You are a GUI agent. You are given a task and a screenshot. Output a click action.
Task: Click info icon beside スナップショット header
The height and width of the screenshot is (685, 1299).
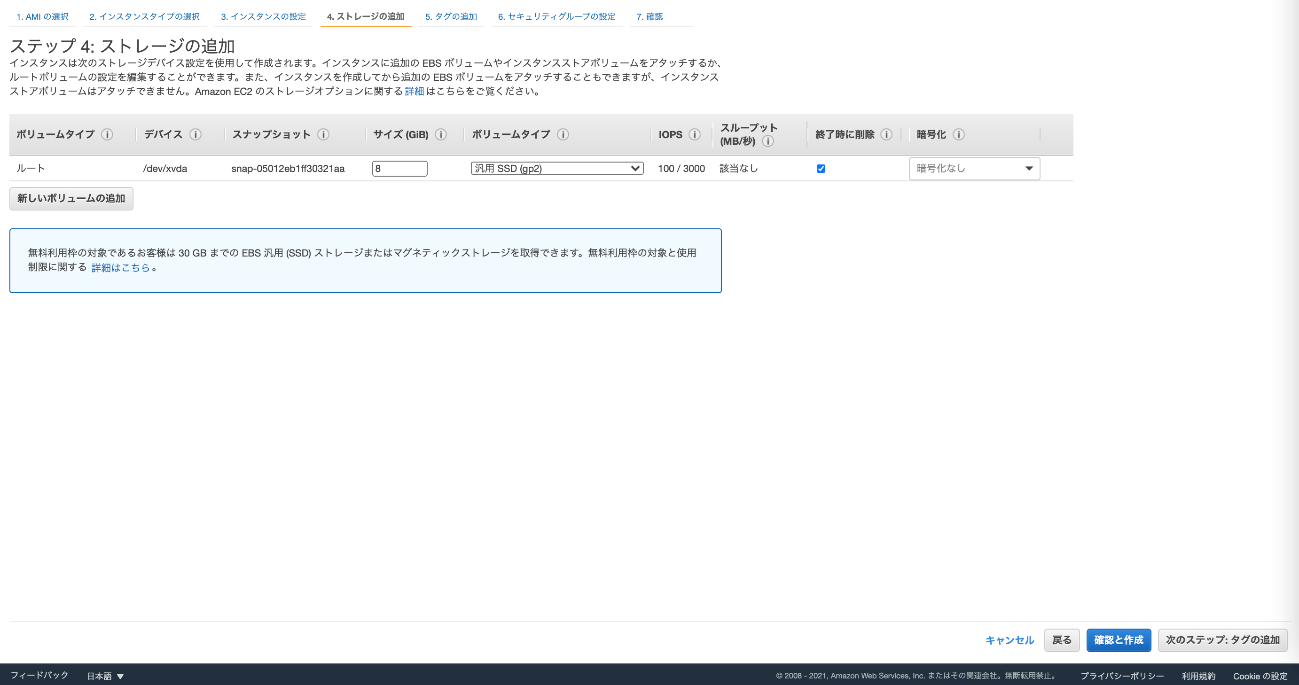pyautogui.click(x=322, y=135)
